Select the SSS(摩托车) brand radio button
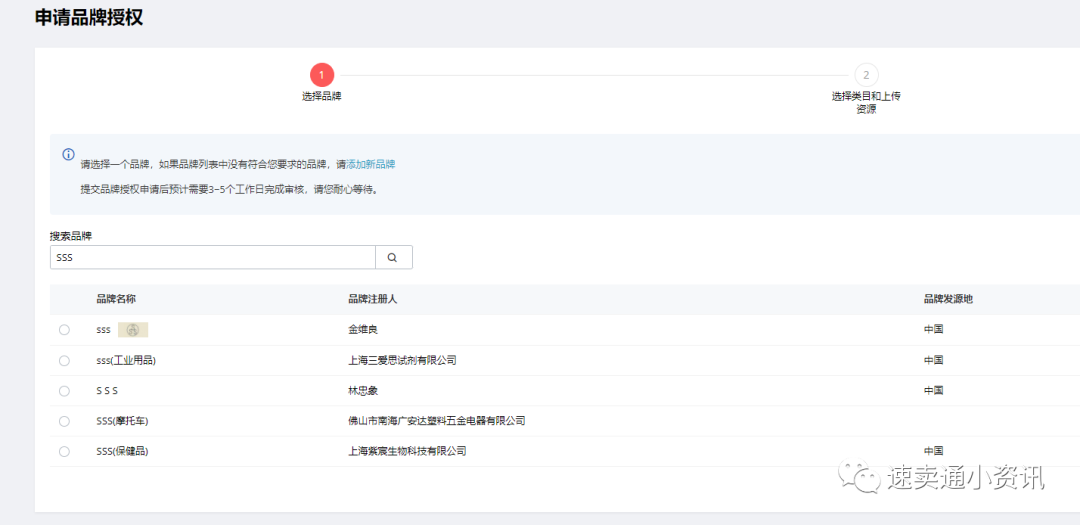This screenshot has width=1080, height=525. [64, 421]
